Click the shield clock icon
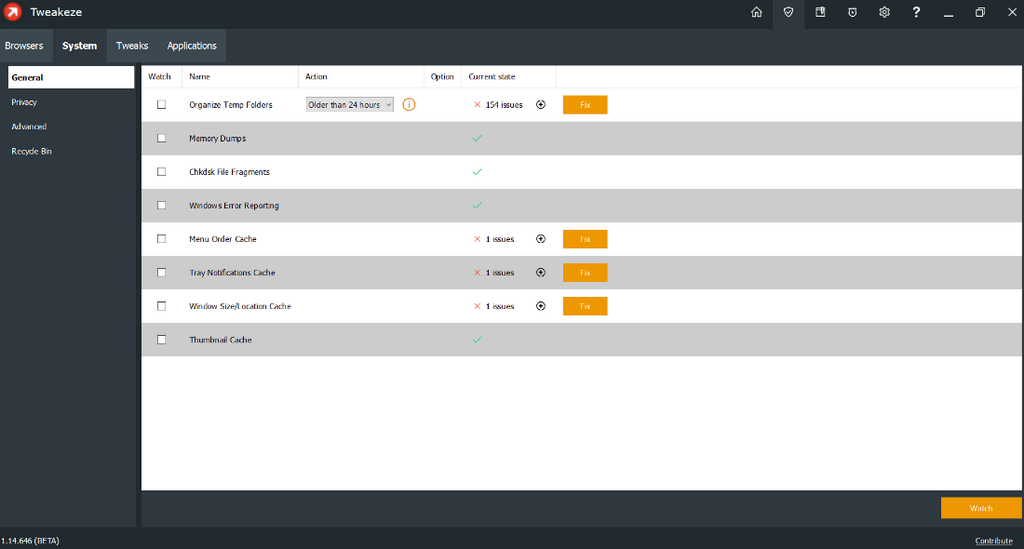The image size is (1024, 549). (x=852, y=12)
